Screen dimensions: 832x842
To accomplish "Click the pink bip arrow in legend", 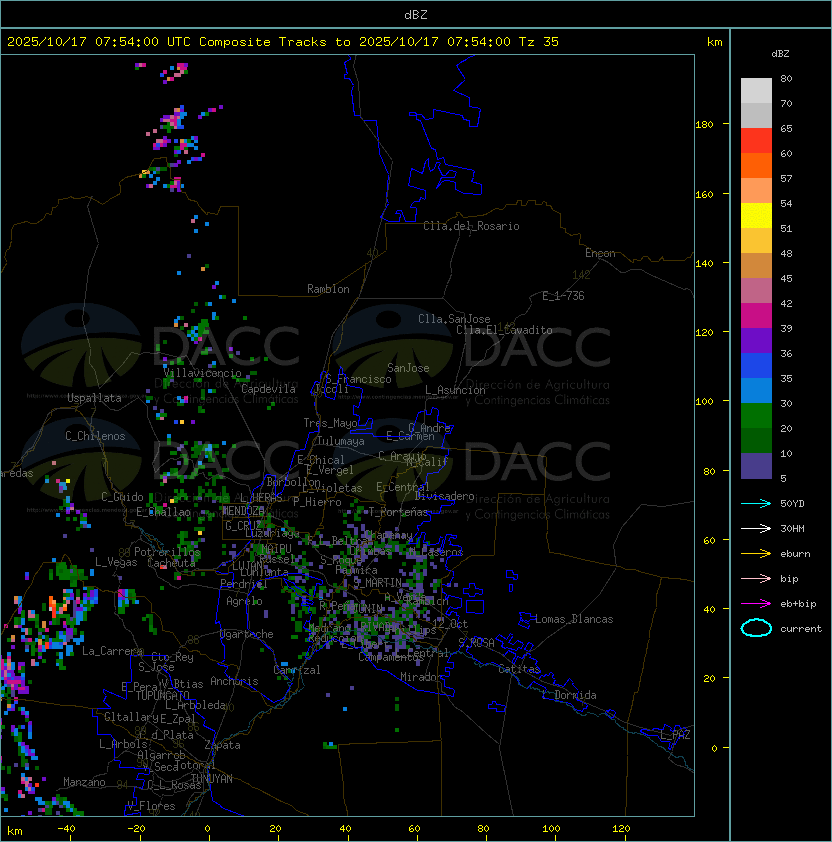I will pos(756,579).
